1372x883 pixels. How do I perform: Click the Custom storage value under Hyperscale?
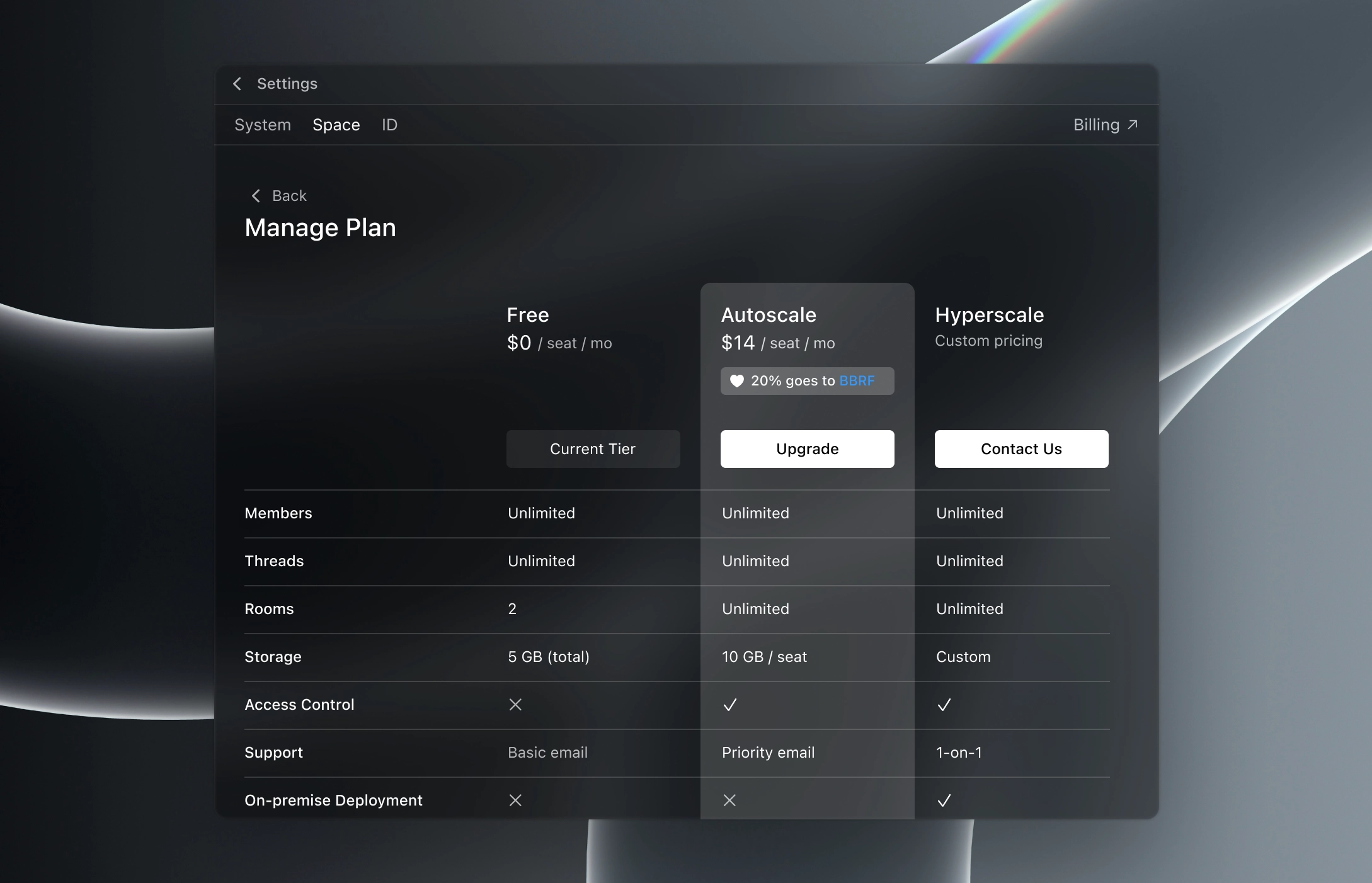coord(963,657)
